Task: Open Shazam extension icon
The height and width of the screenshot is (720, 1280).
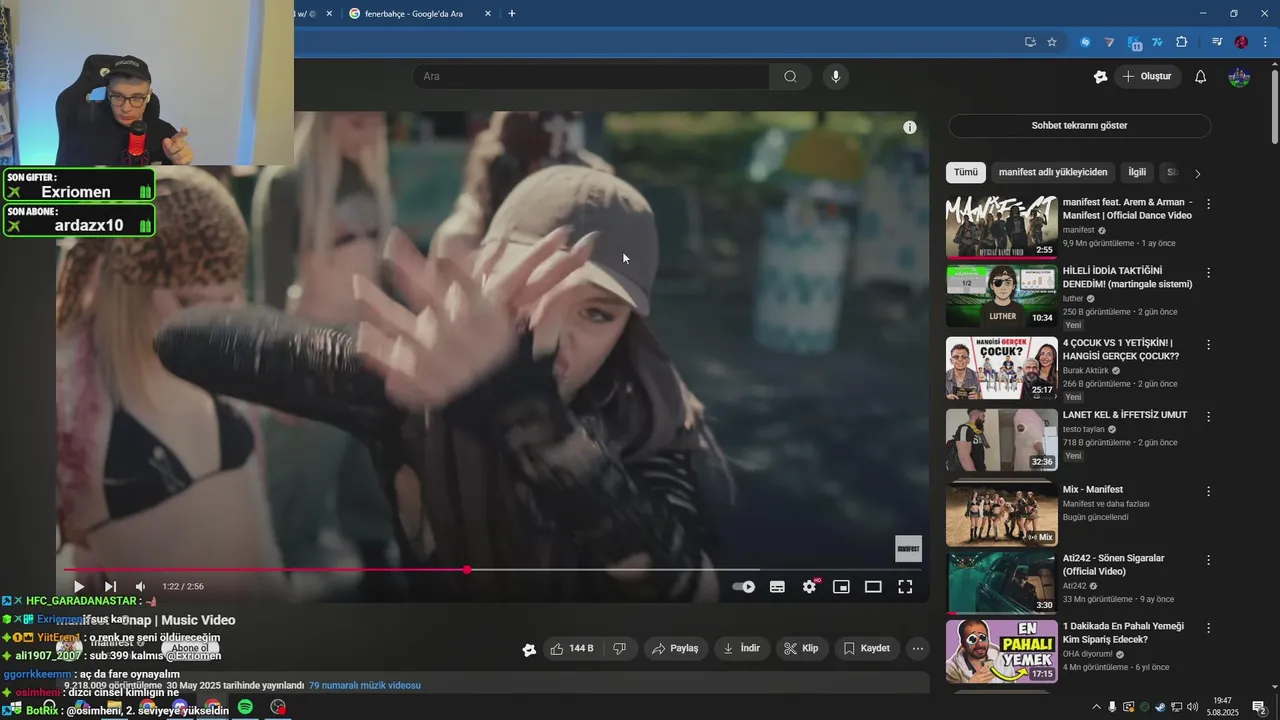Action: pyautogui.click(x=1085, y=42)
